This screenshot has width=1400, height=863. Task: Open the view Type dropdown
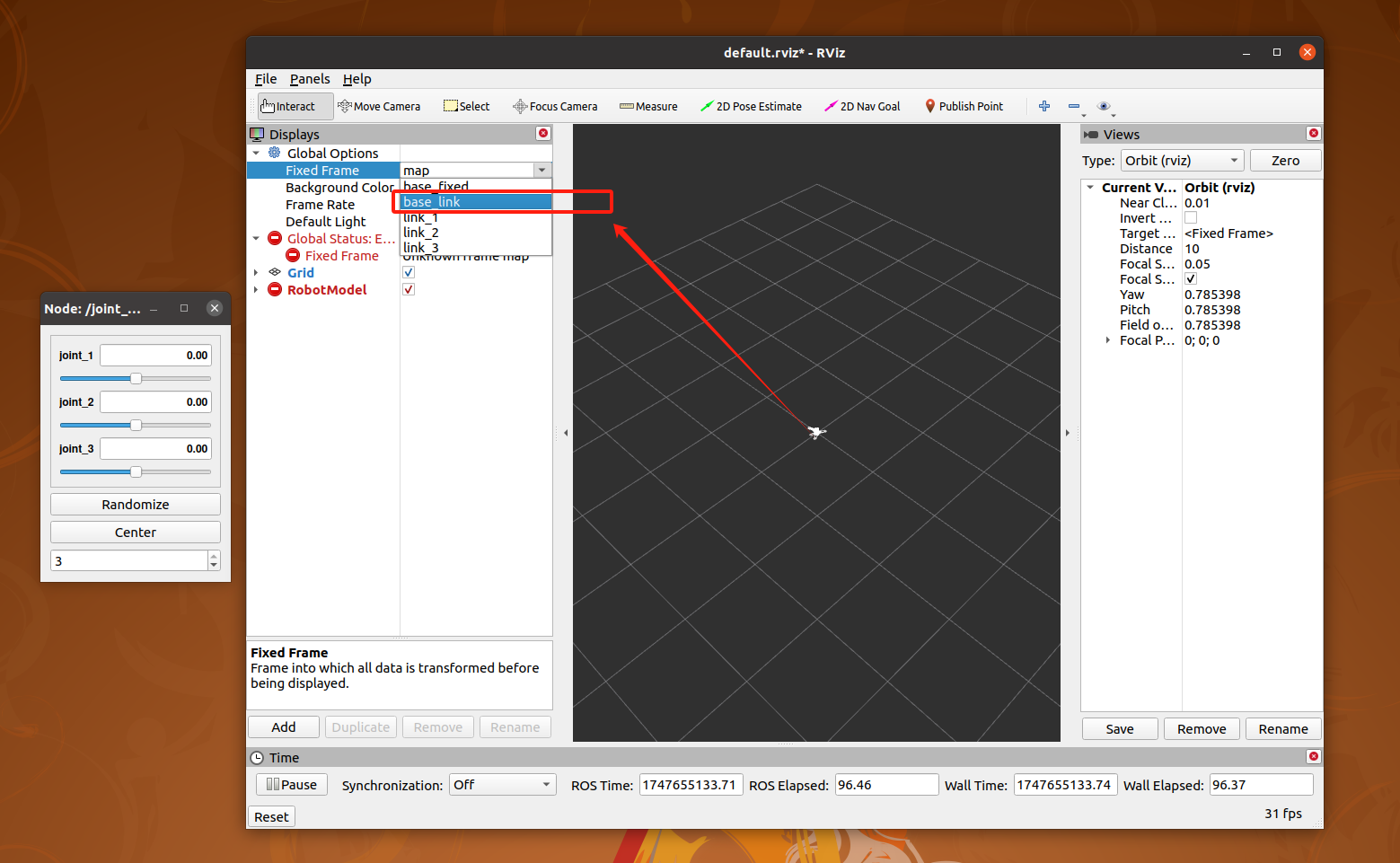pos(1182,161)
